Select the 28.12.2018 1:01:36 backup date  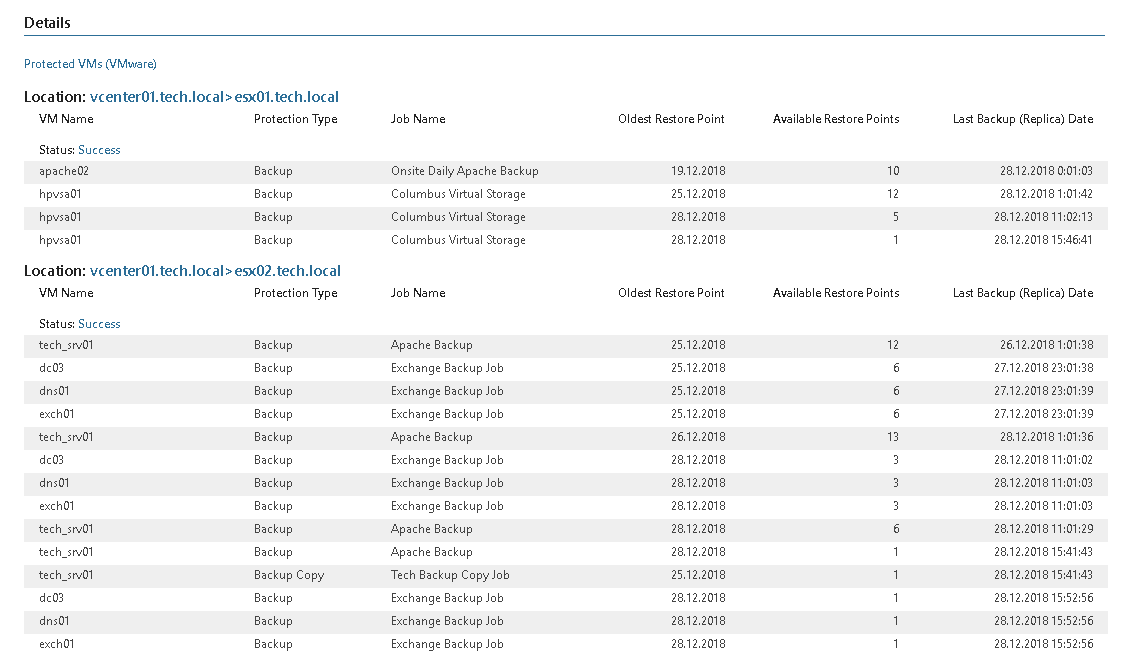[1046, 437]
